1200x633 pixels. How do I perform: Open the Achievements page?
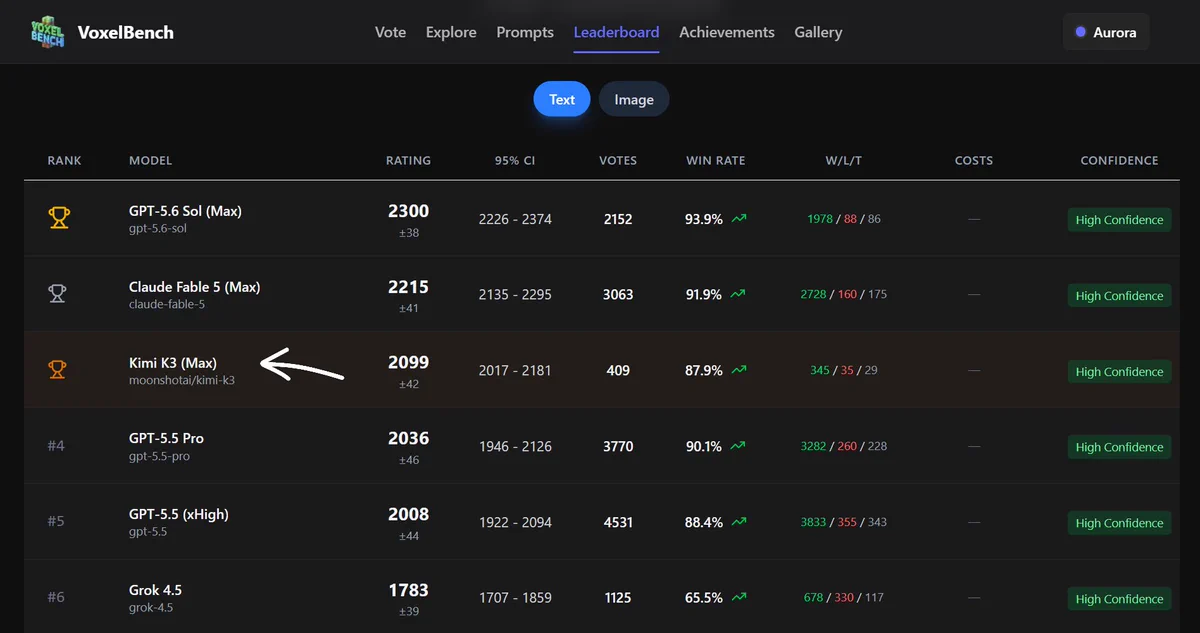727,32
